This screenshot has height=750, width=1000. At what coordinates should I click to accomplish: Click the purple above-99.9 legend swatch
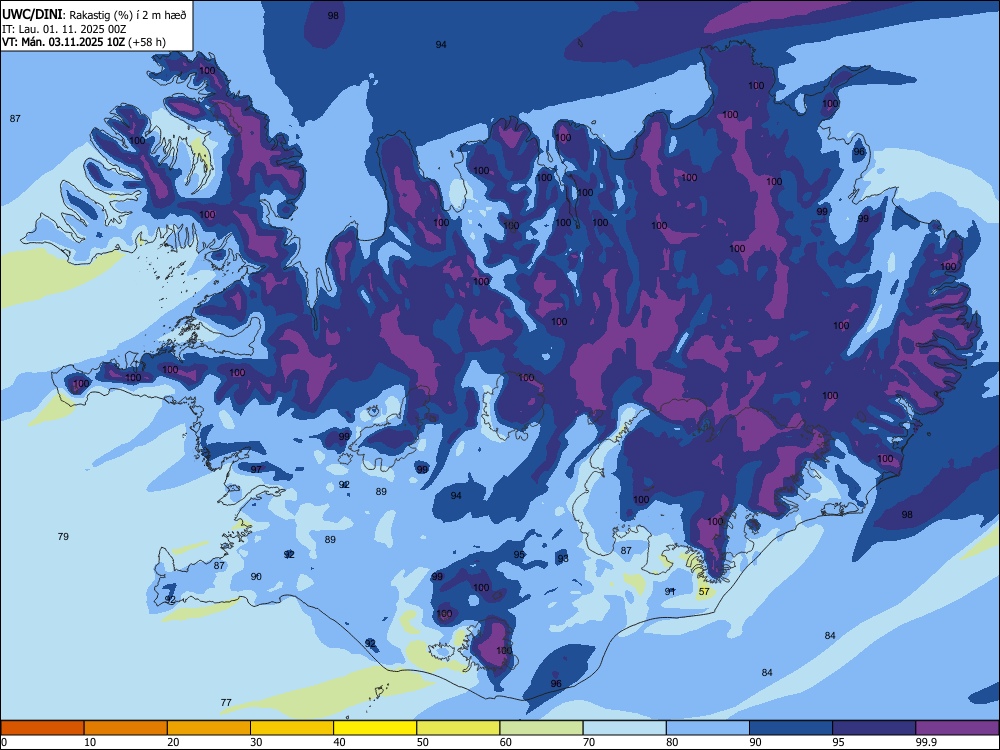(957, 728)
